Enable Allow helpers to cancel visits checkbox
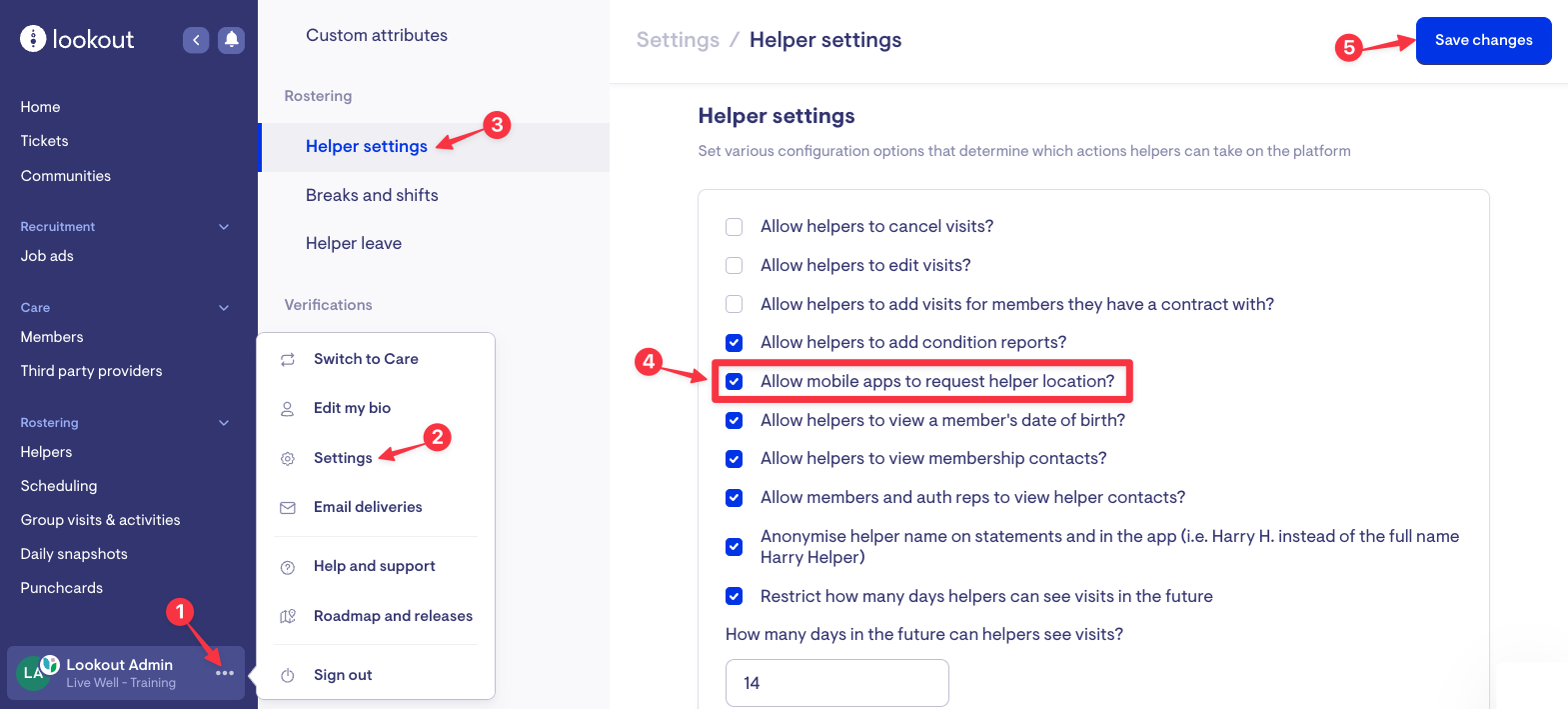Screen dimensions: 1568x709 point(735,227)
